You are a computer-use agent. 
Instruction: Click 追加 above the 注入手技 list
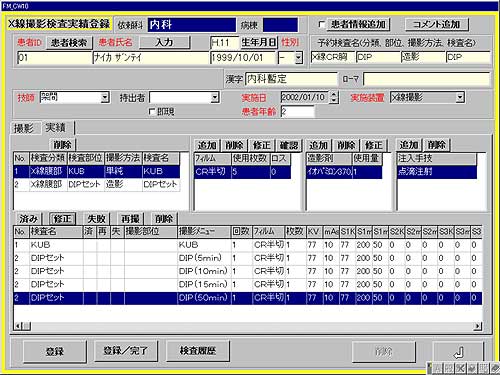coord(409,145)
